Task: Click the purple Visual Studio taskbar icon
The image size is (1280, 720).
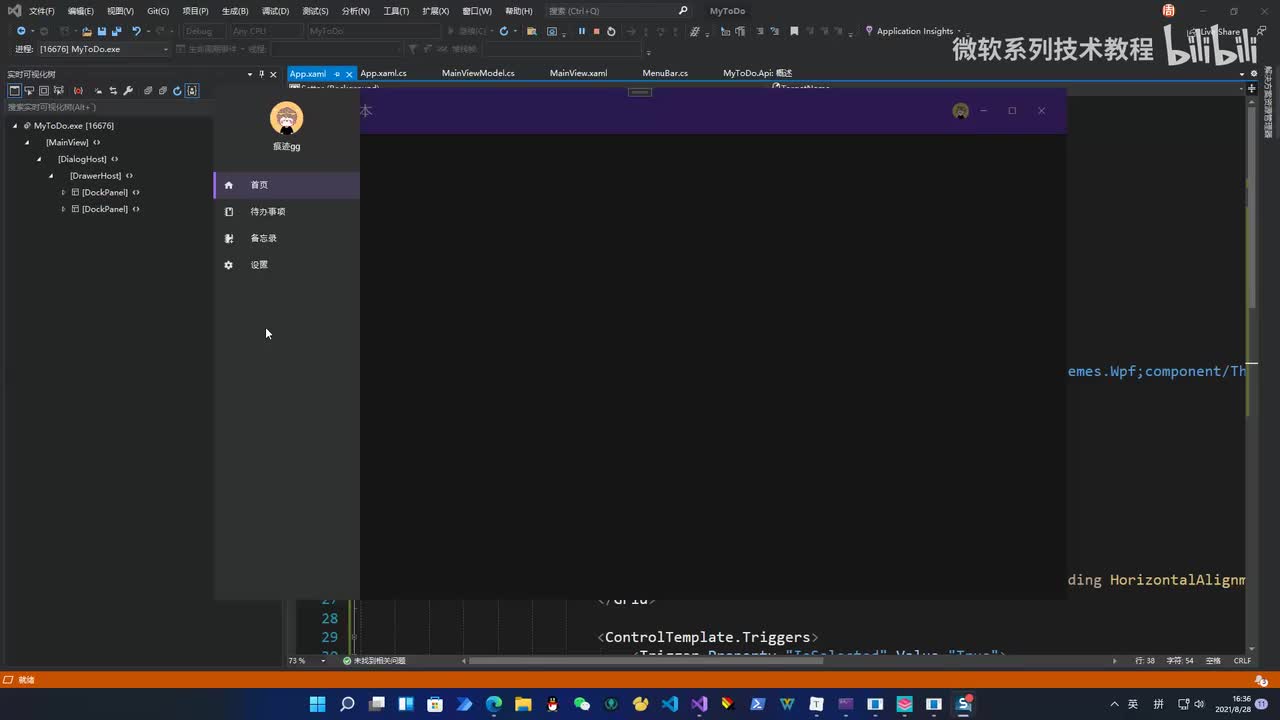Action: (x=699, y=704)
